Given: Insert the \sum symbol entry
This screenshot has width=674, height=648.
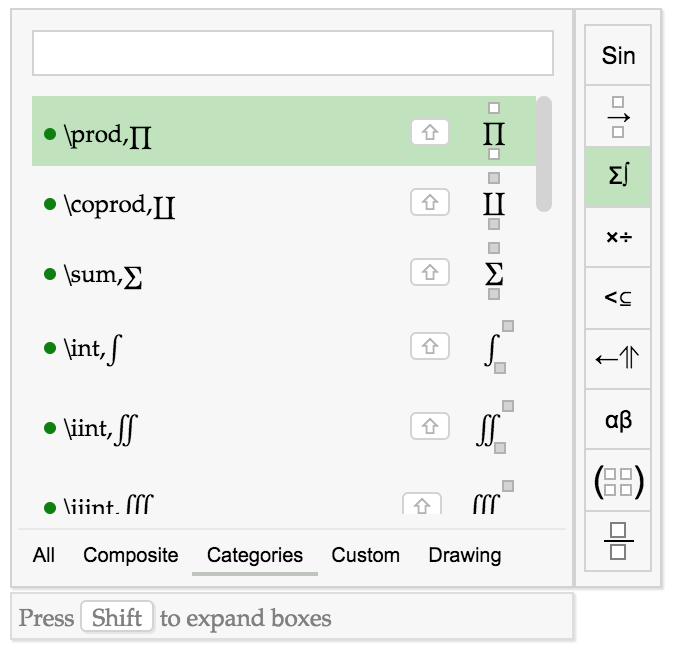Looking at the screenshot, I should 284,274.
